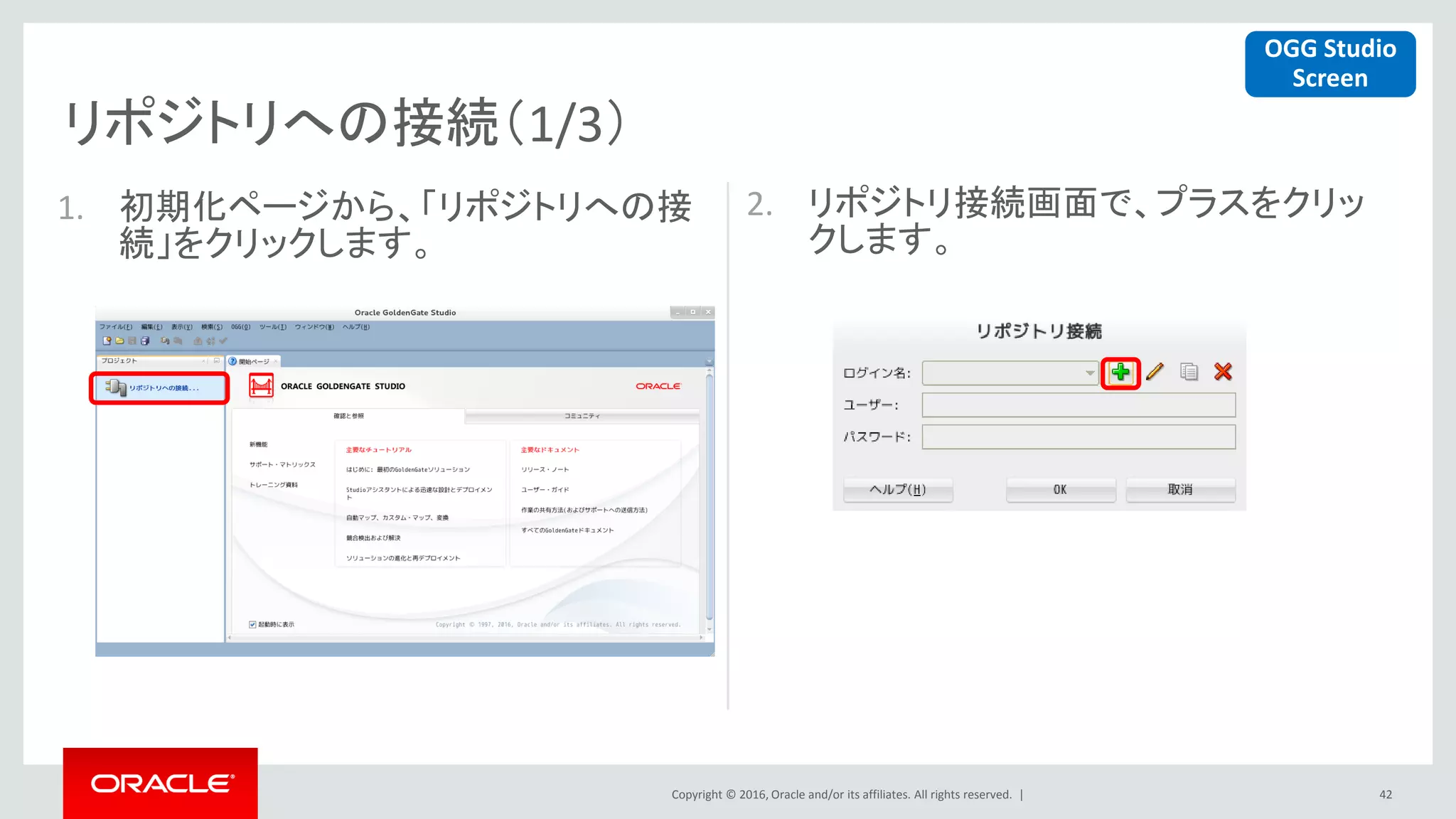
Task: Click the Save toolbar icon
Action: pos(132,341)
